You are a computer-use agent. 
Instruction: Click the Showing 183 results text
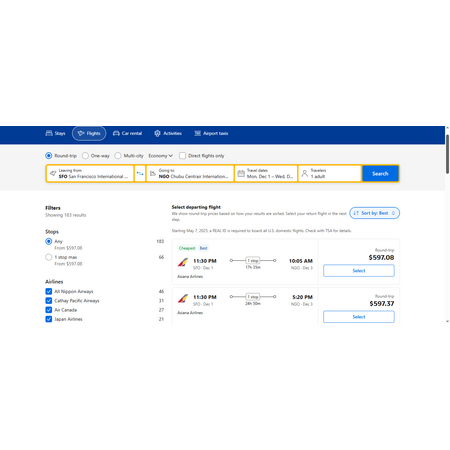tap(66, 215)
